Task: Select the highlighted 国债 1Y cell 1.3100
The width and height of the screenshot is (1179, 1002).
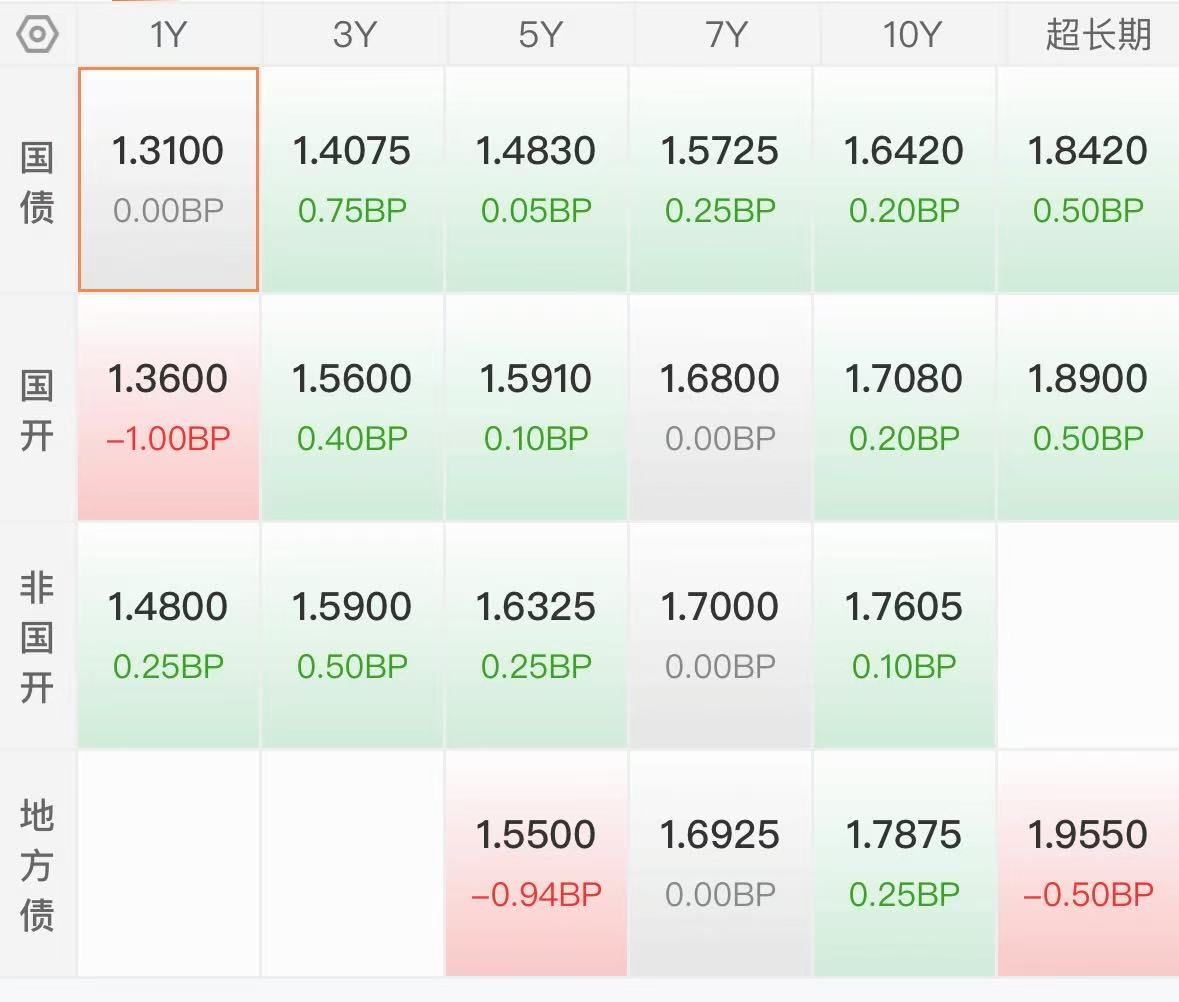Action: click(x=168, y=180)
